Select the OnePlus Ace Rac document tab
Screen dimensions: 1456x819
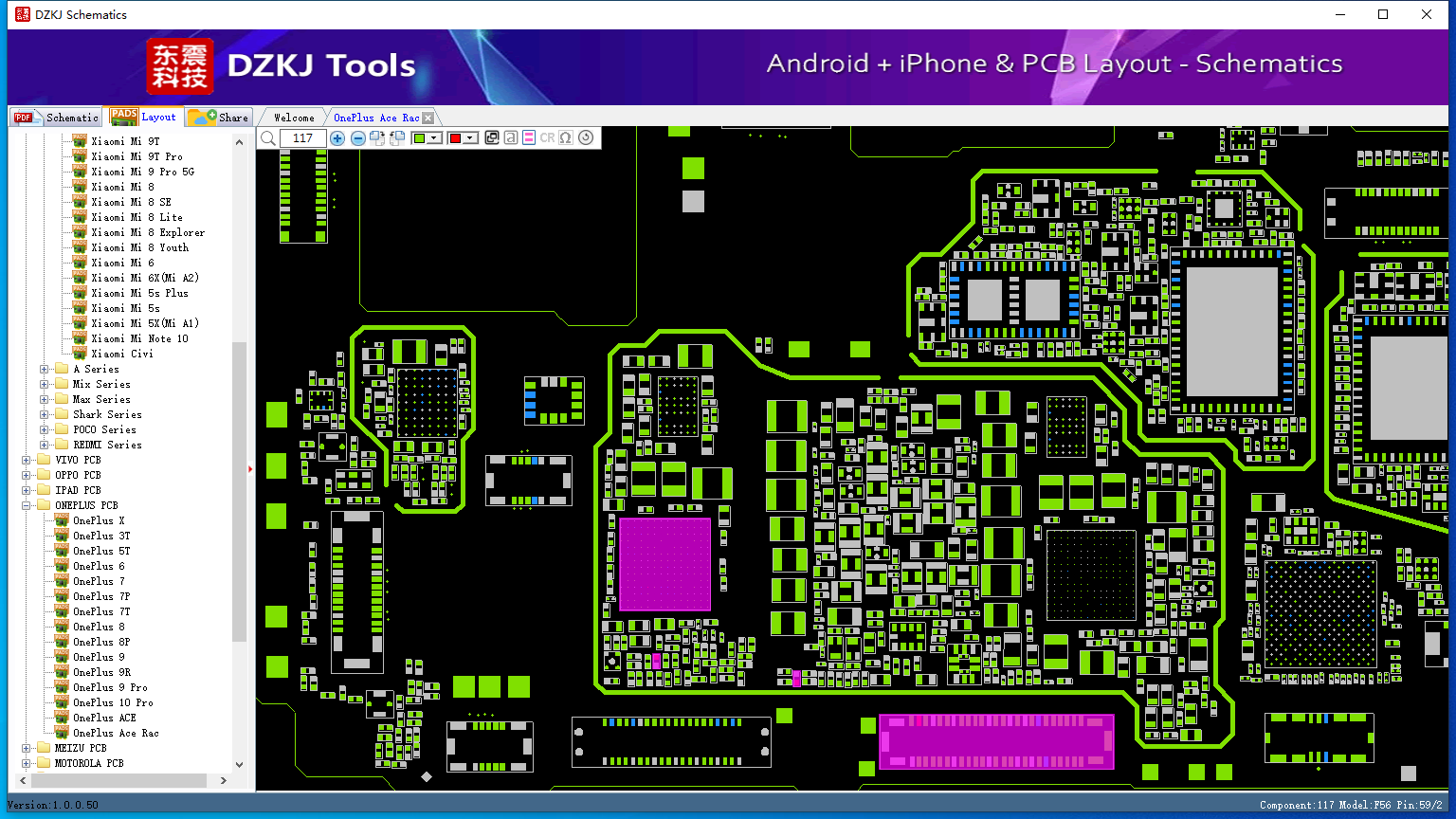[376, 118]
